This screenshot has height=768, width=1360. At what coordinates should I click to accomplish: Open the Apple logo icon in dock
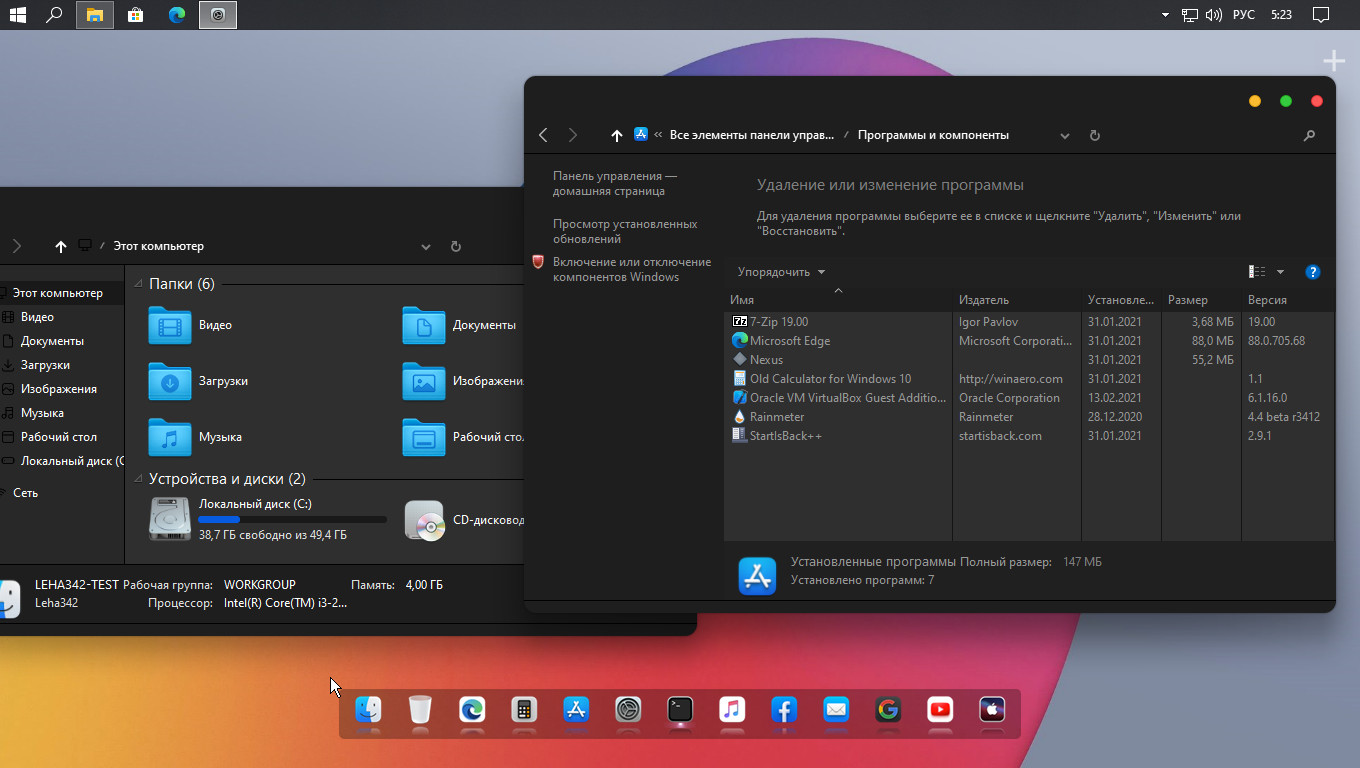(x=992, y=710)
